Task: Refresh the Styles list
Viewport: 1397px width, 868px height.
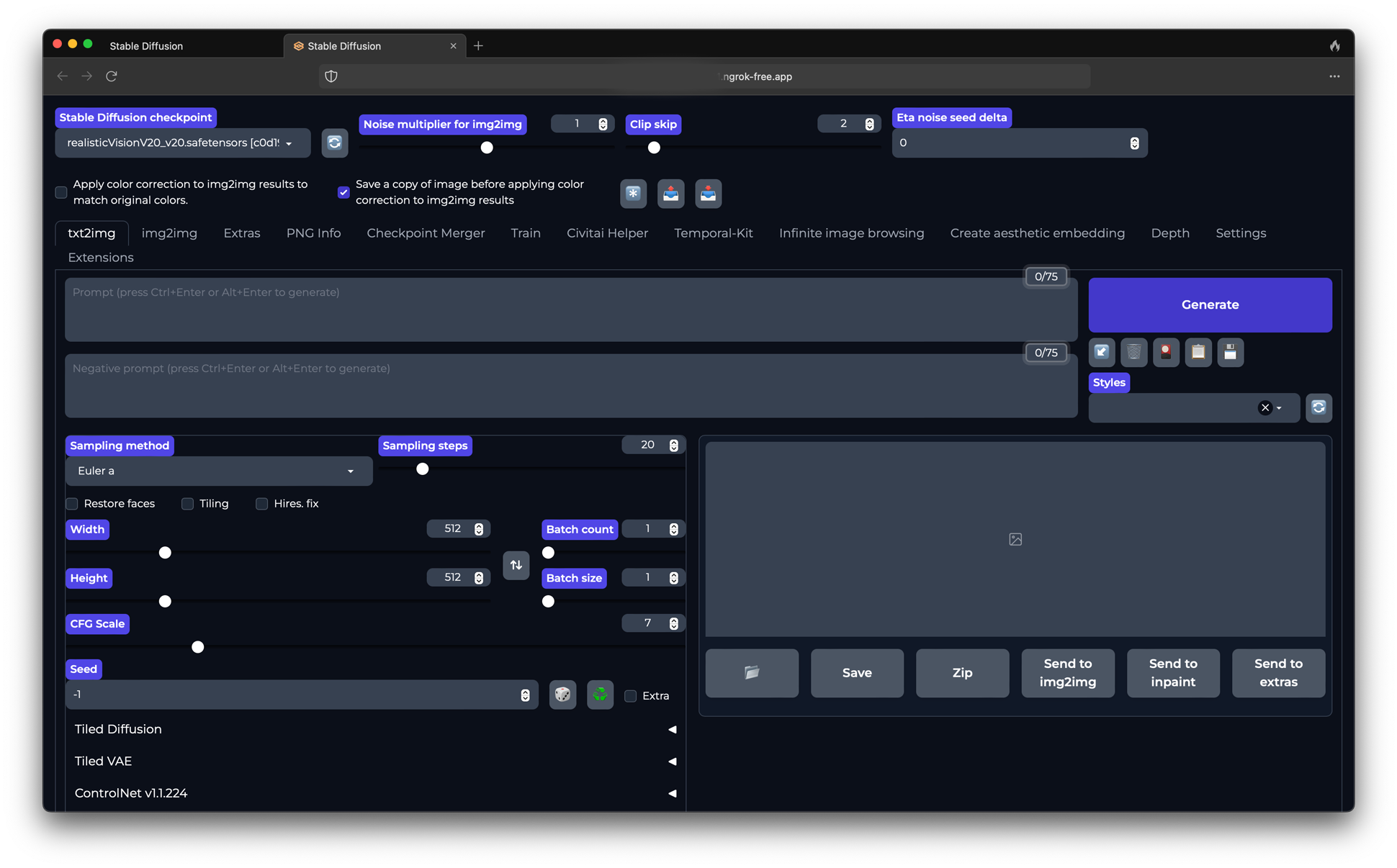Action: [x=1319, y=407]
